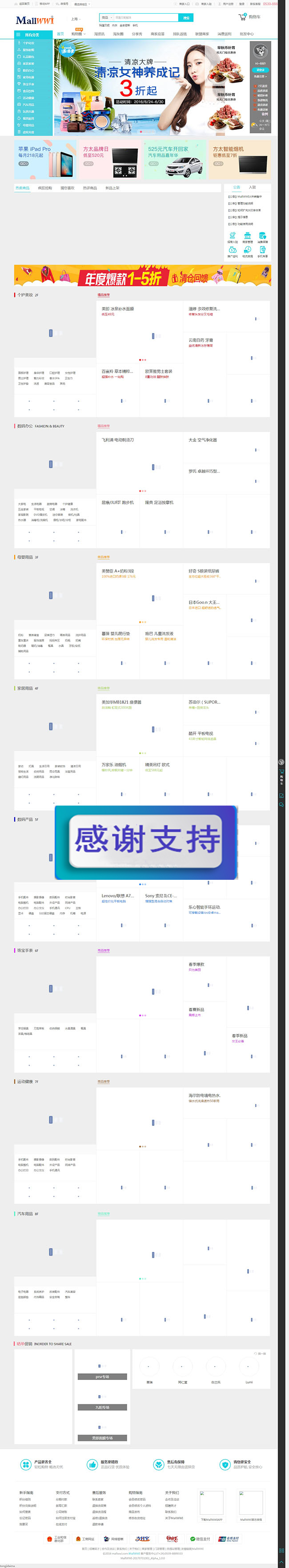The height and width of the screenshot is (1568, 289).
Task: Switch to the 新品上架 tab
Action: (x=112, y=188)
